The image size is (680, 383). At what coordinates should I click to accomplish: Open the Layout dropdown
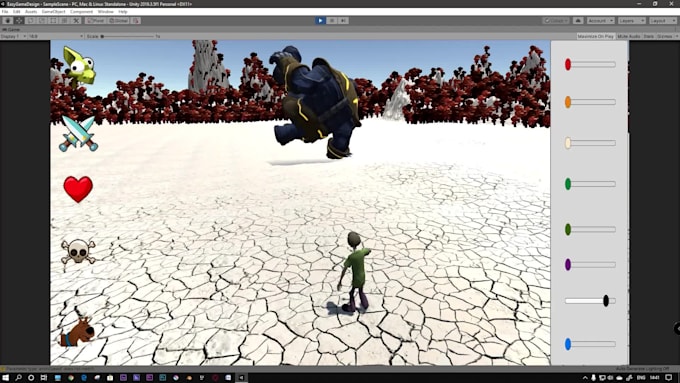click(663, 20)
